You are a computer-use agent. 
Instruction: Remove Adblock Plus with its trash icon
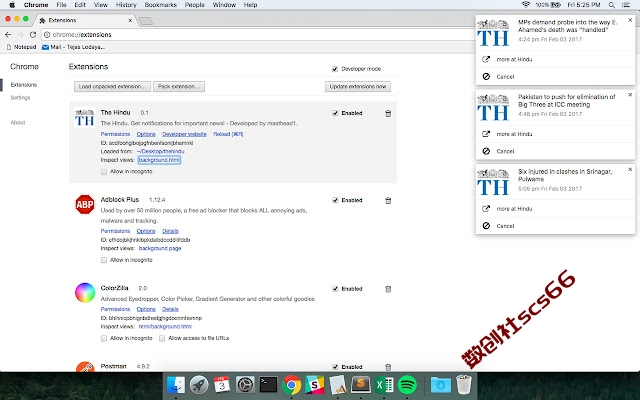click(x=388, y=200)
